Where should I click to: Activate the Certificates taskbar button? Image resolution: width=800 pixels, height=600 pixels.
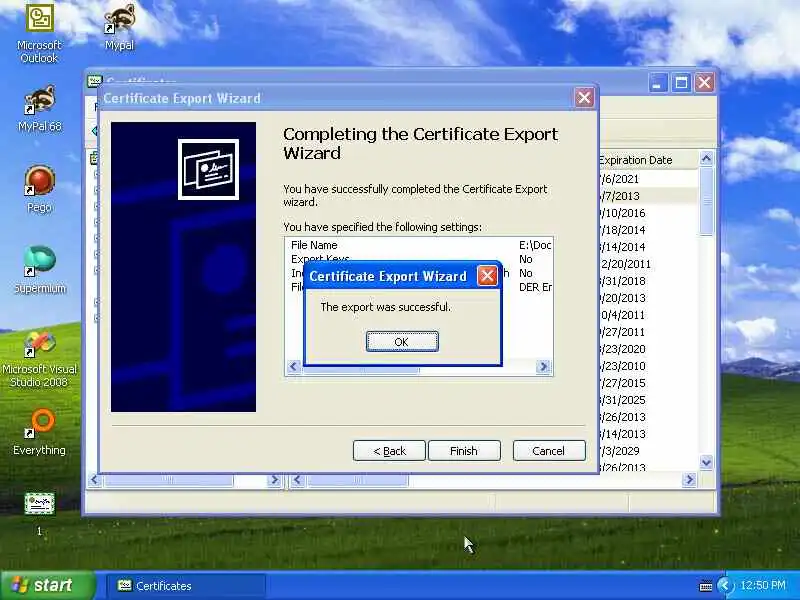click(185, 586)
